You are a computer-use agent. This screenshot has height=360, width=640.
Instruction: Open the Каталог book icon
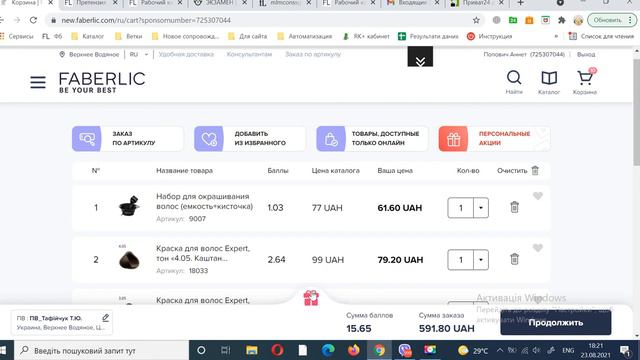[549, 82]
